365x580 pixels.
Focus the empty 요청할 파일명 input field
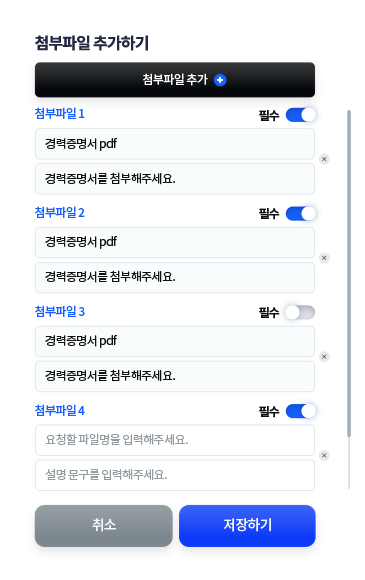[175, 440]
